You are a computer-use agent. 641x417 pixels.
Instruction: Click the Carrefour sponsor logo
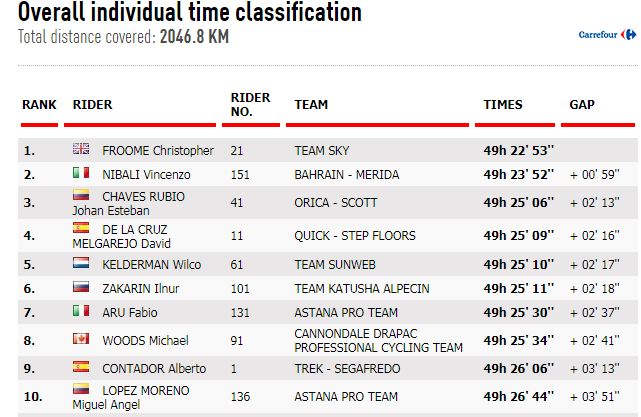pos(607,35)
